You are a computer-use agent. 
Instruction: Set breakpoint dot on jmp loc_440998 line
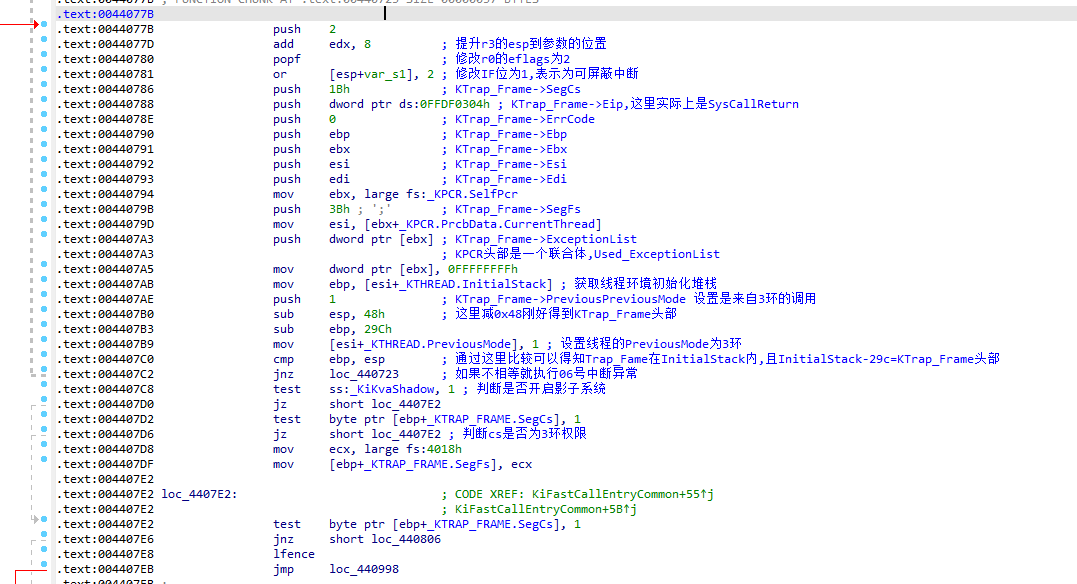click(44, 569)
